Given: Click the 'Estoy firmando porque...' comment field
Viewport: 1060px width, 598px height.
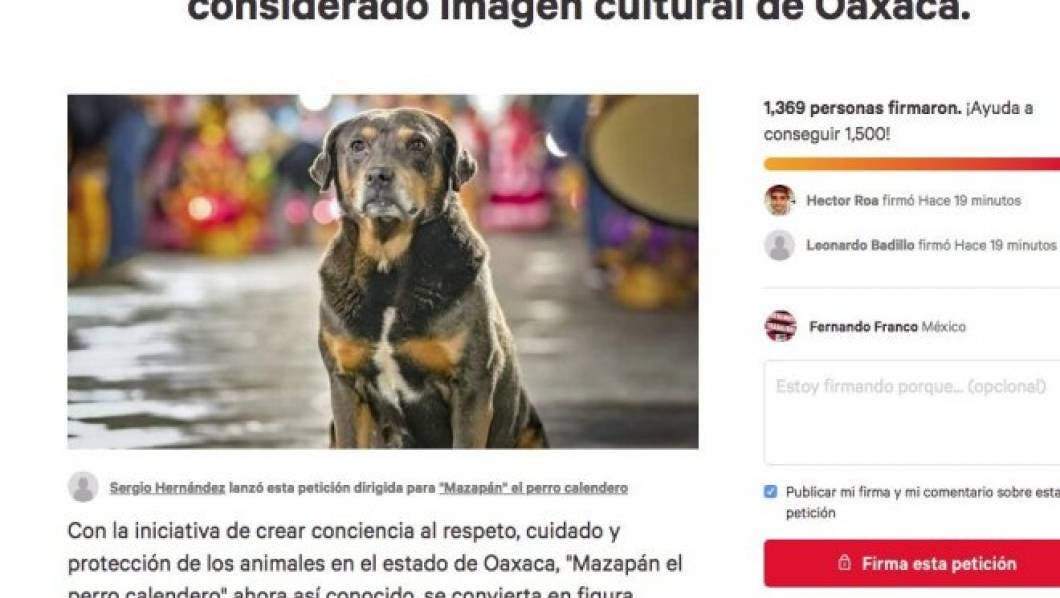Looking at the screenshot, I should (912, 412).
